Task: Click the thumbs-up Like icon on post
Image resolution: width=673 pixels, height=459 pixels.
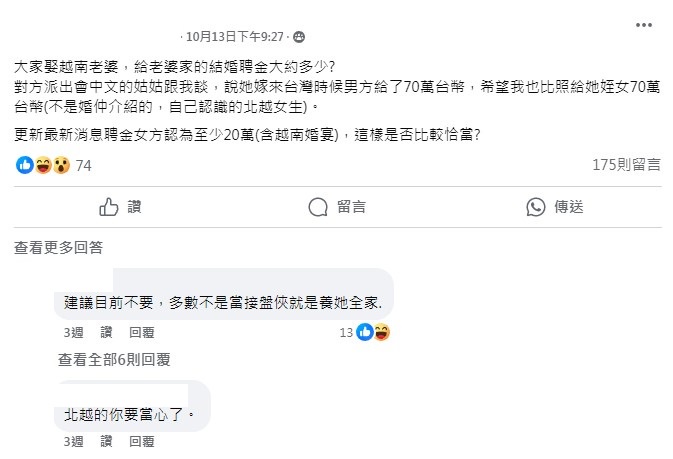Action: pyautogui.click(x=110, y=207)
